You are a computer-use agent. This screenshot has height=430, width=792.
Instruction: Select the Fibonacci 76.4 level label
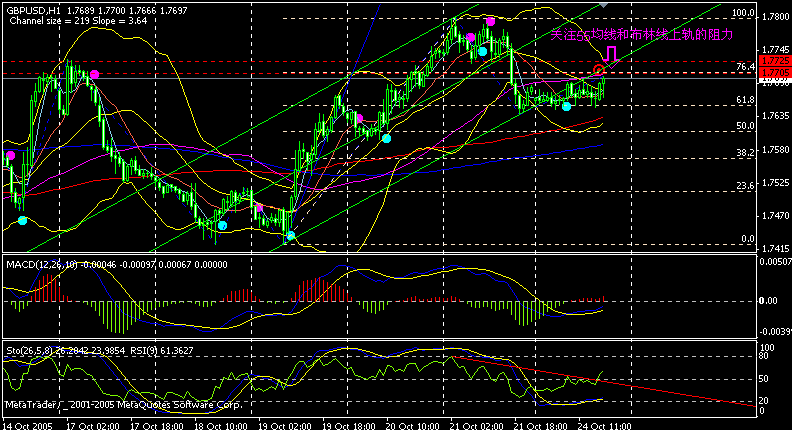[746, 67]
